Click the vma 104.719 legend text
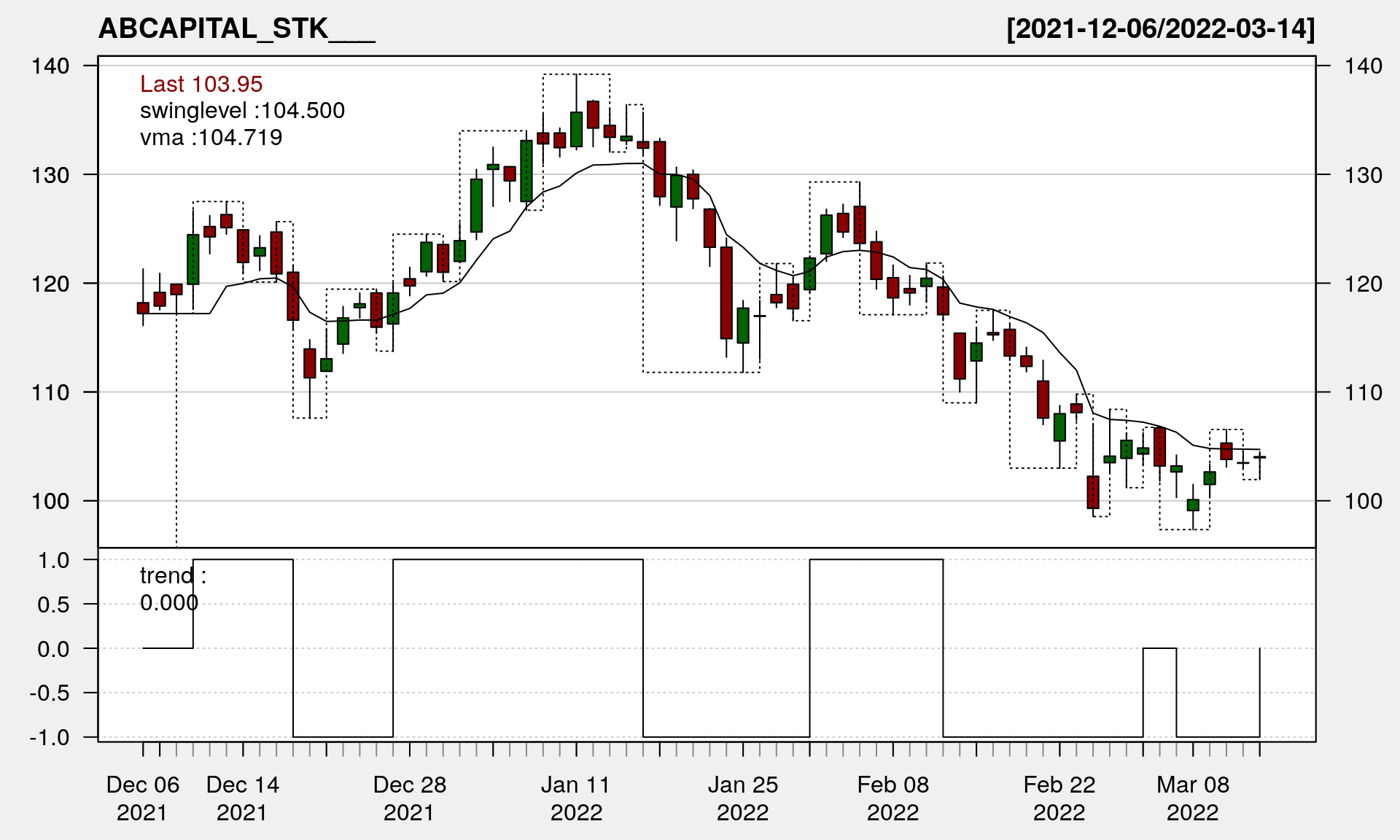 (x=211, y=137)
